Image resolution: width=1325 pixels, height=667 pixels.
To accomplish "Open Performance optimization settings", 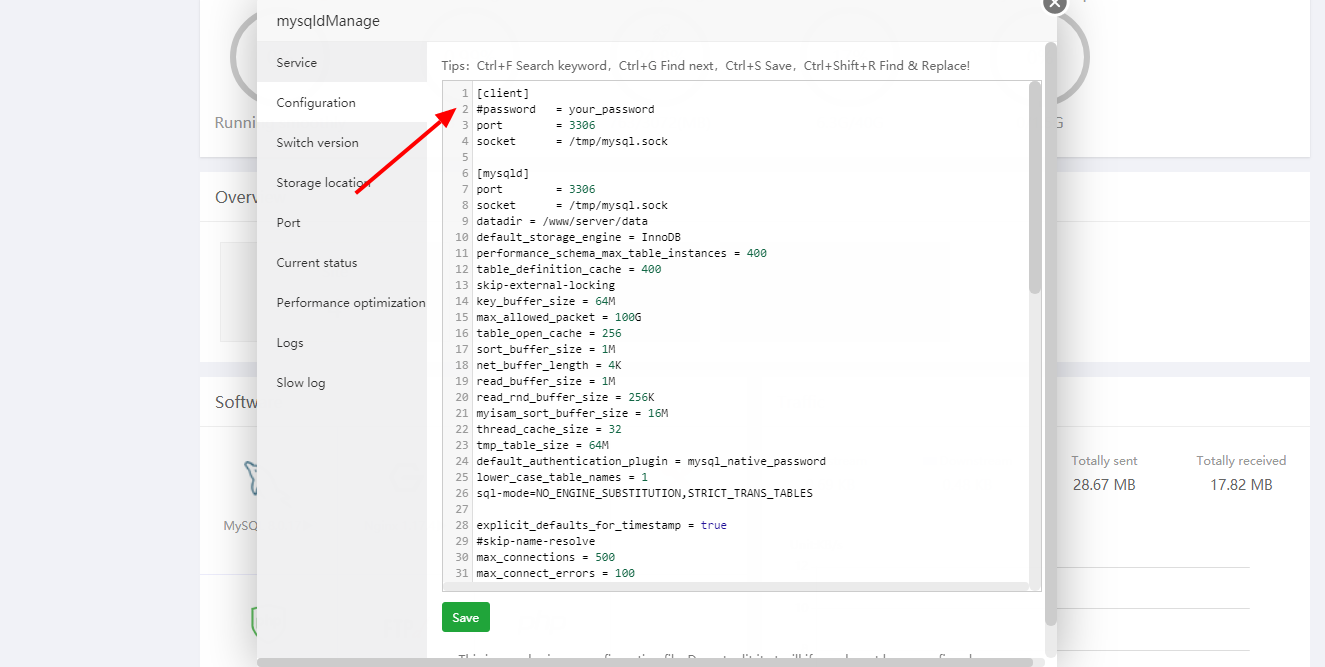I will point(351,303).
